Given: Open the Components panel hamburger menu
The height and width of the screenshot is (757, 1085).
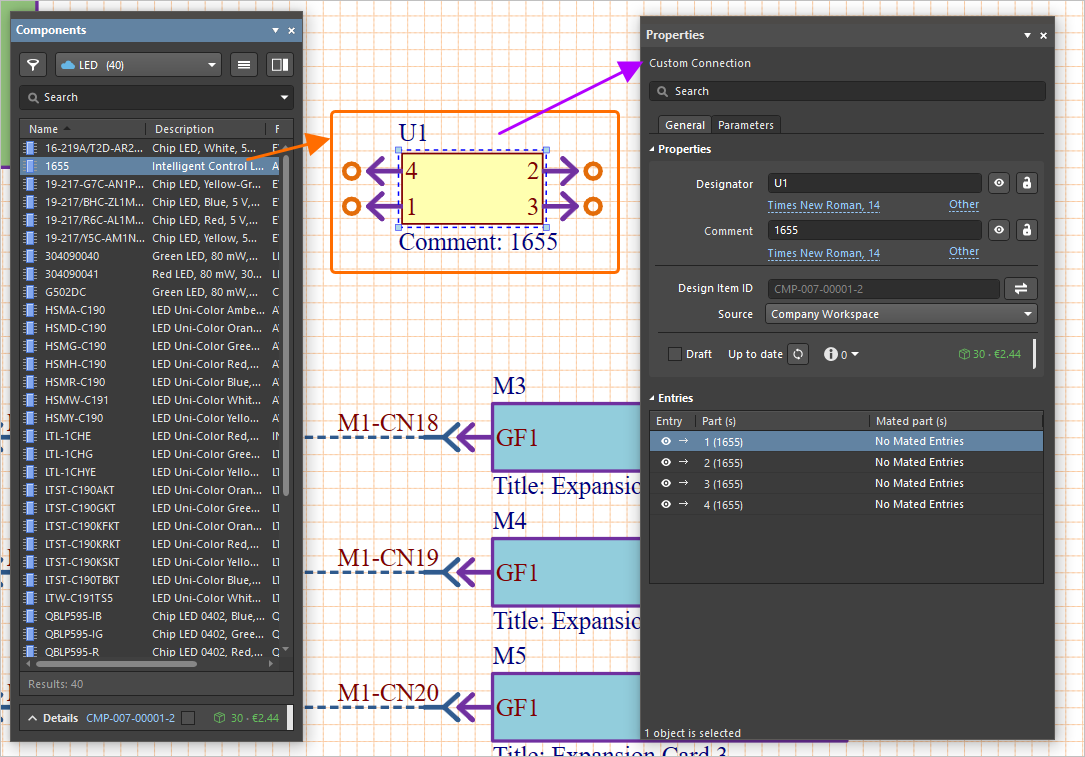Looking at the screenshot, I should (243, 65).
